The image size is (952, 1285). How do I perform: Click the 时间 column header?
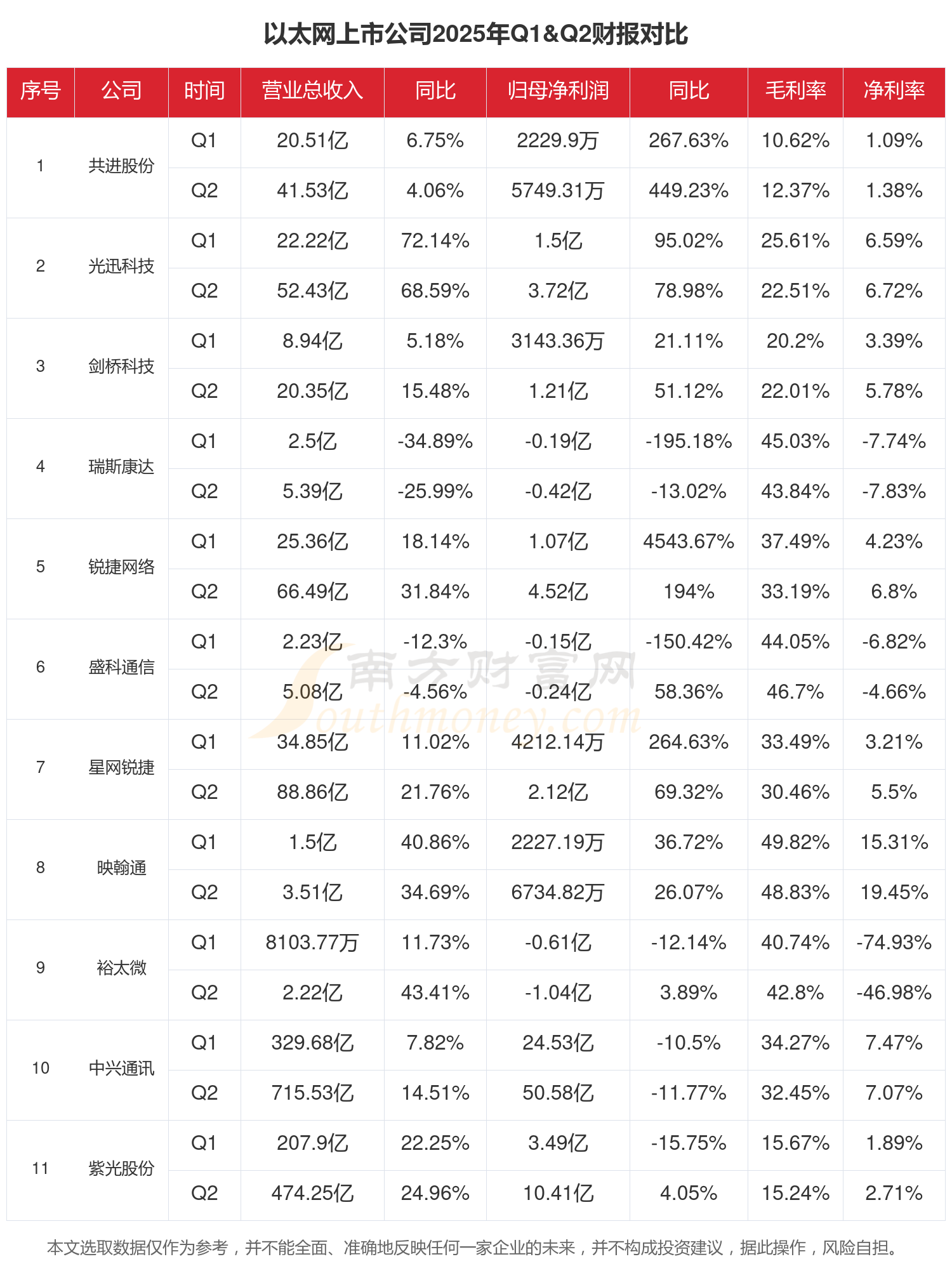(204, 91)
